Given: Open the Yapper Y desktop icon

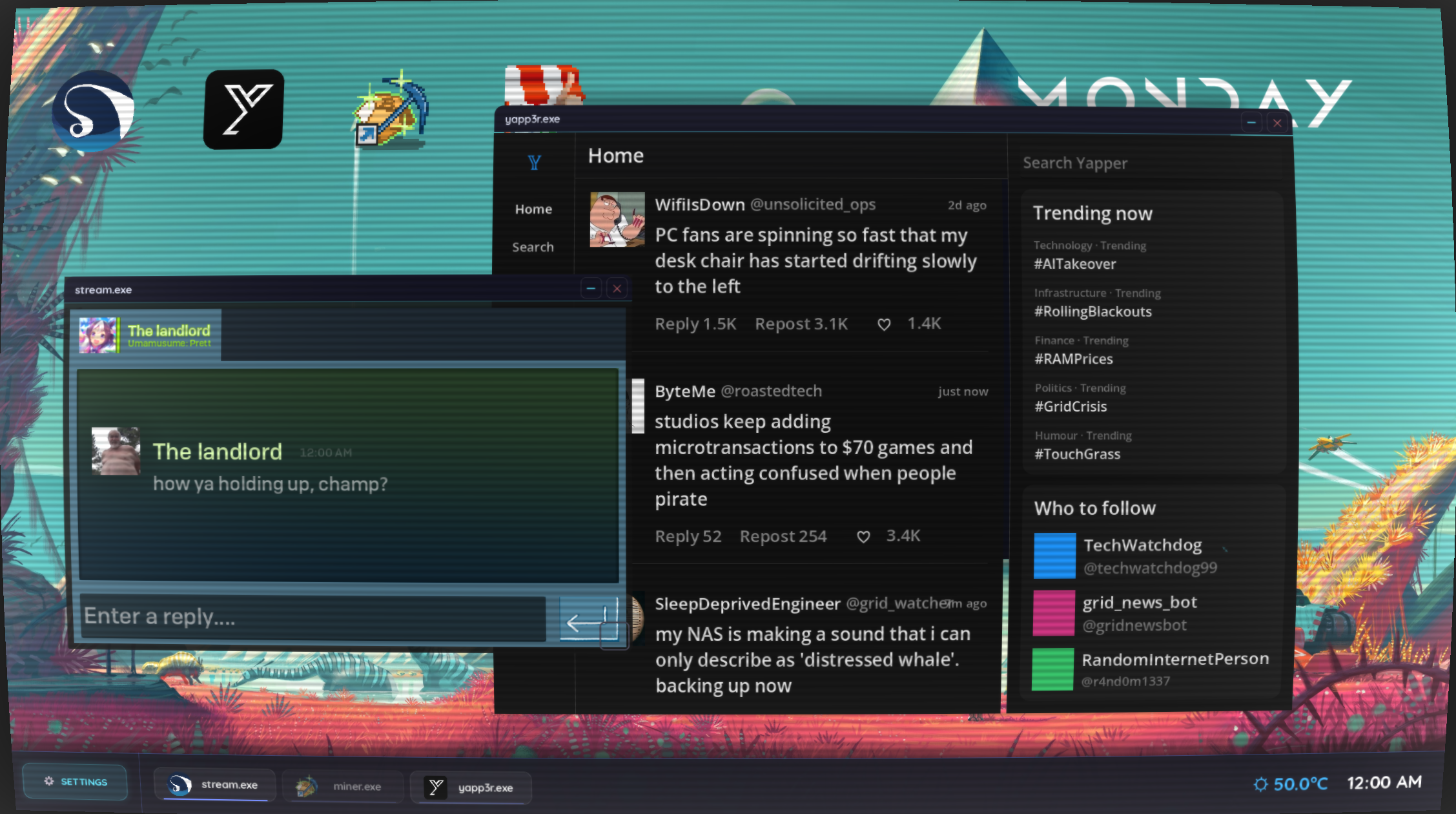Looking at the screenshot, I should pos(243,110).
